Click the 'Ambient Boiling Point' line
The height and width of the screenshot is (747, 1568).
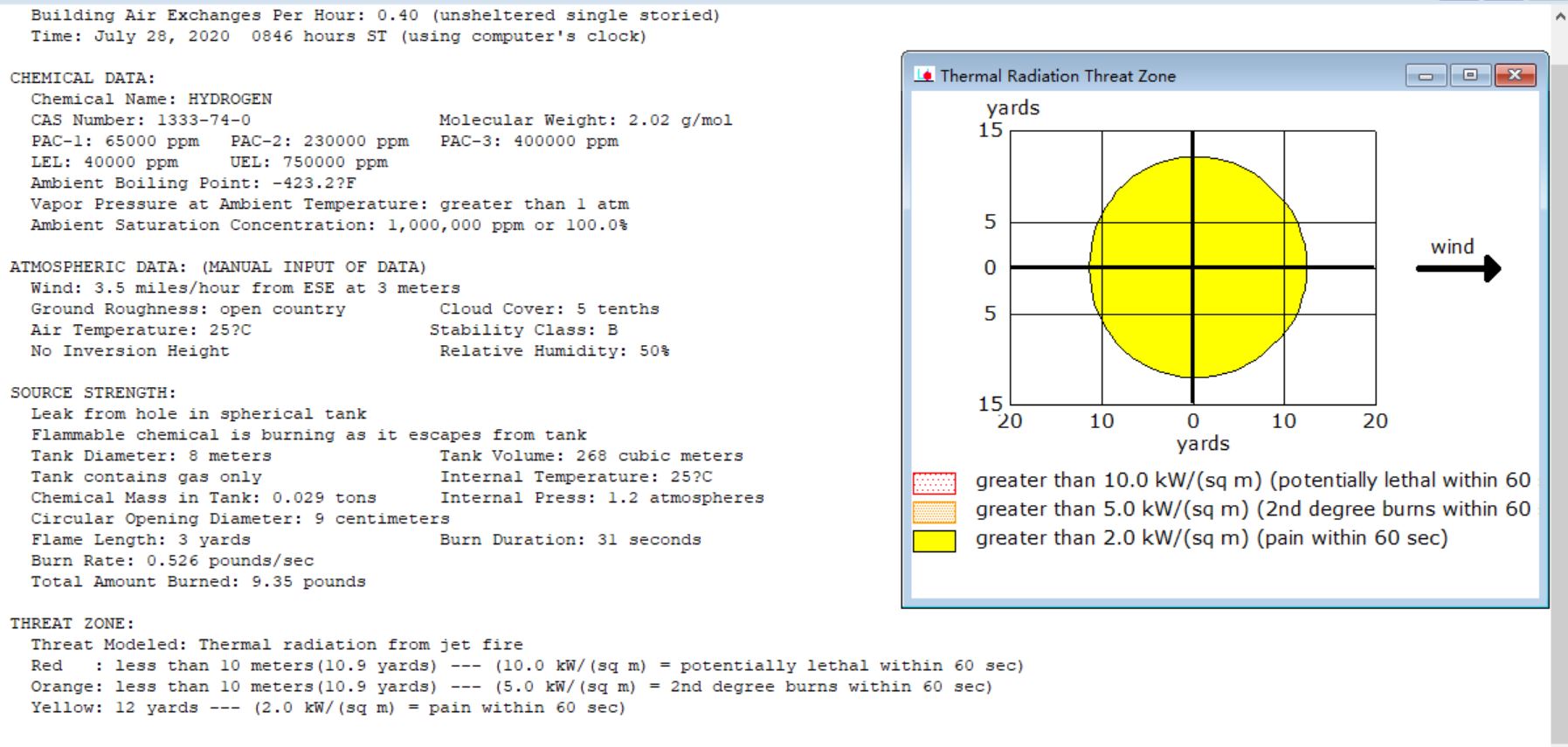(x=193, y=183)
